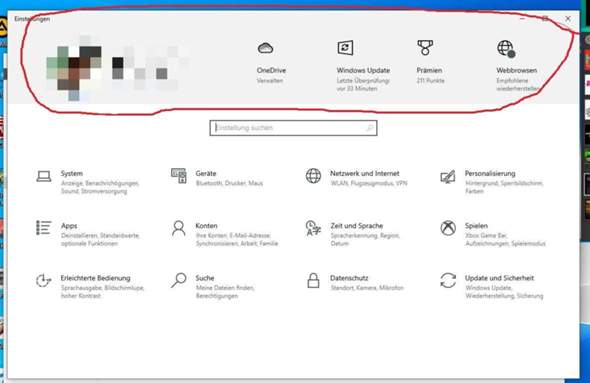
Task: Click the Spielen Xbox icon
Action: [x=448, y=228]
